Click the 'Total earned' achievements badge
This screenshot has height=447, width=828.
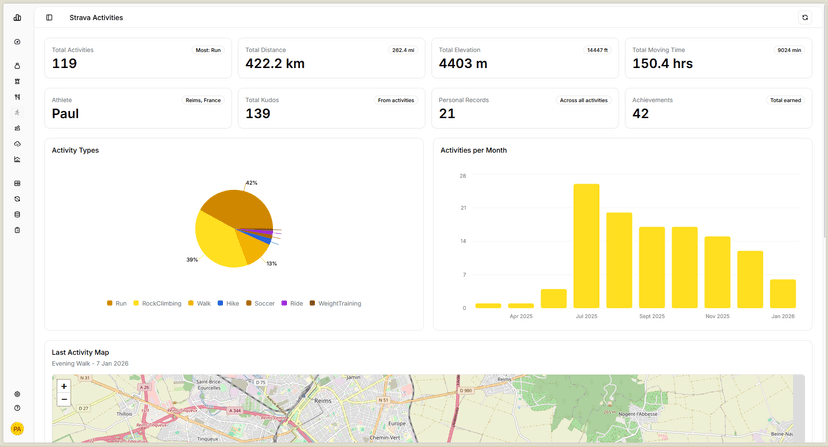tap(785, 100)
